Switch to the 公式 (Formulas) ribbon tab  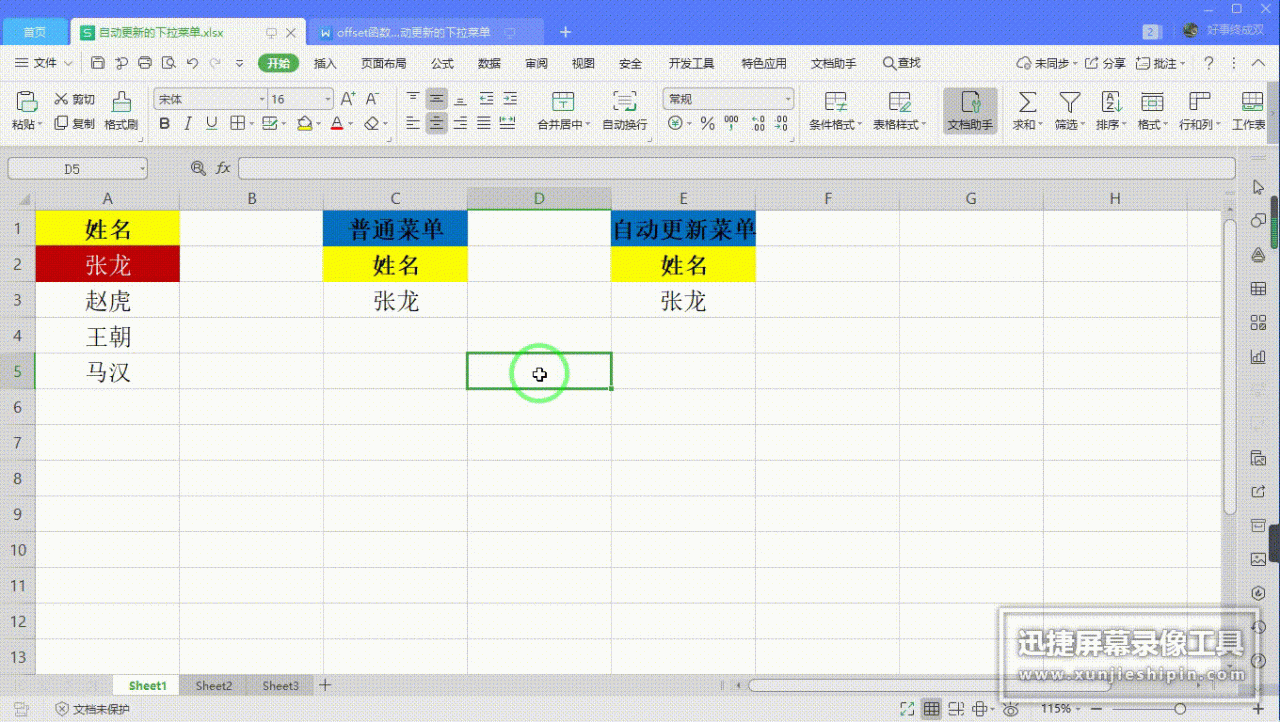point(442,63)
